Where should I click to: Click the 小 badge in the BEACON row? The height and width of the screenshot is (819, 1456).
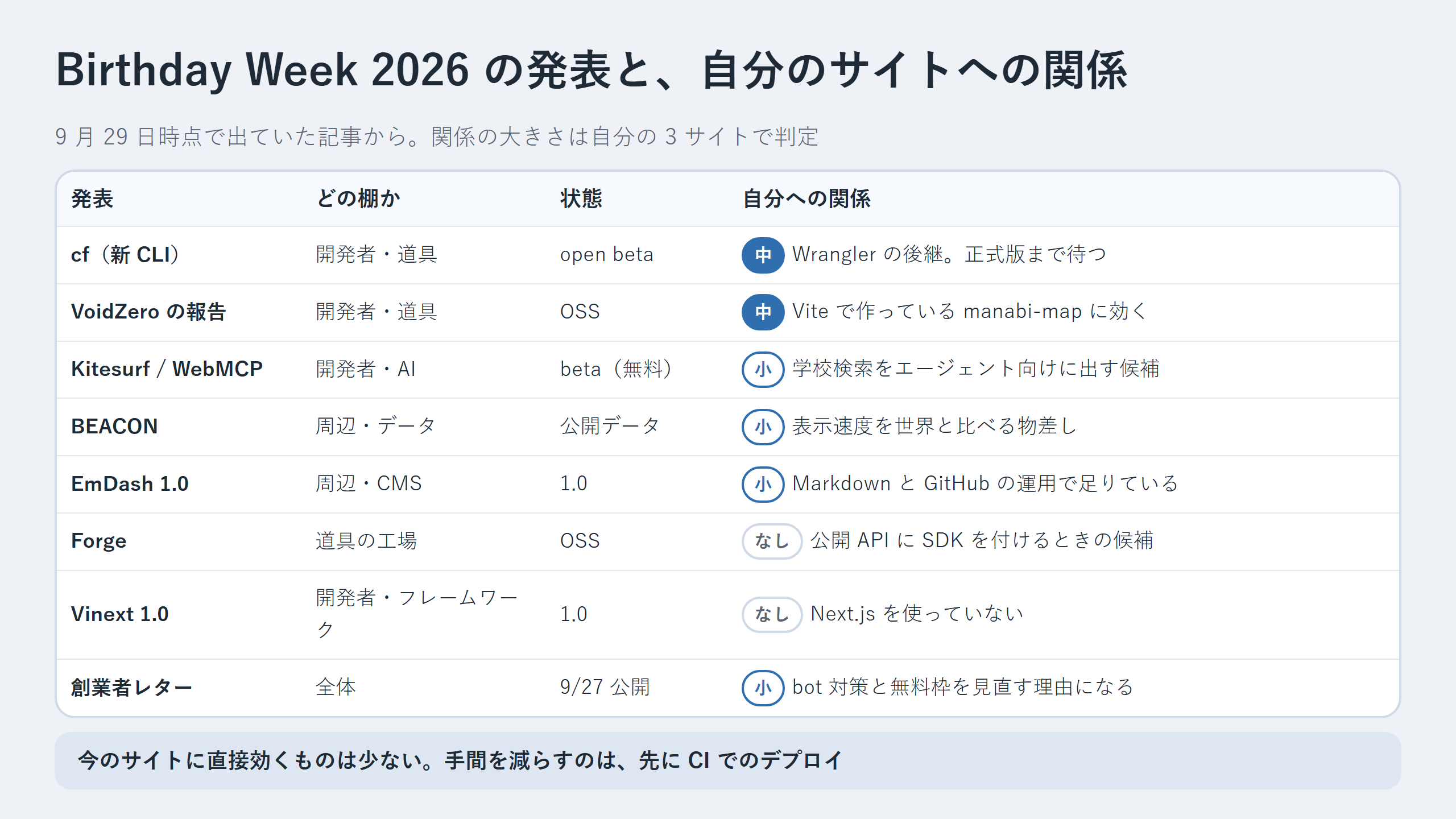click(x=763, y=427)
